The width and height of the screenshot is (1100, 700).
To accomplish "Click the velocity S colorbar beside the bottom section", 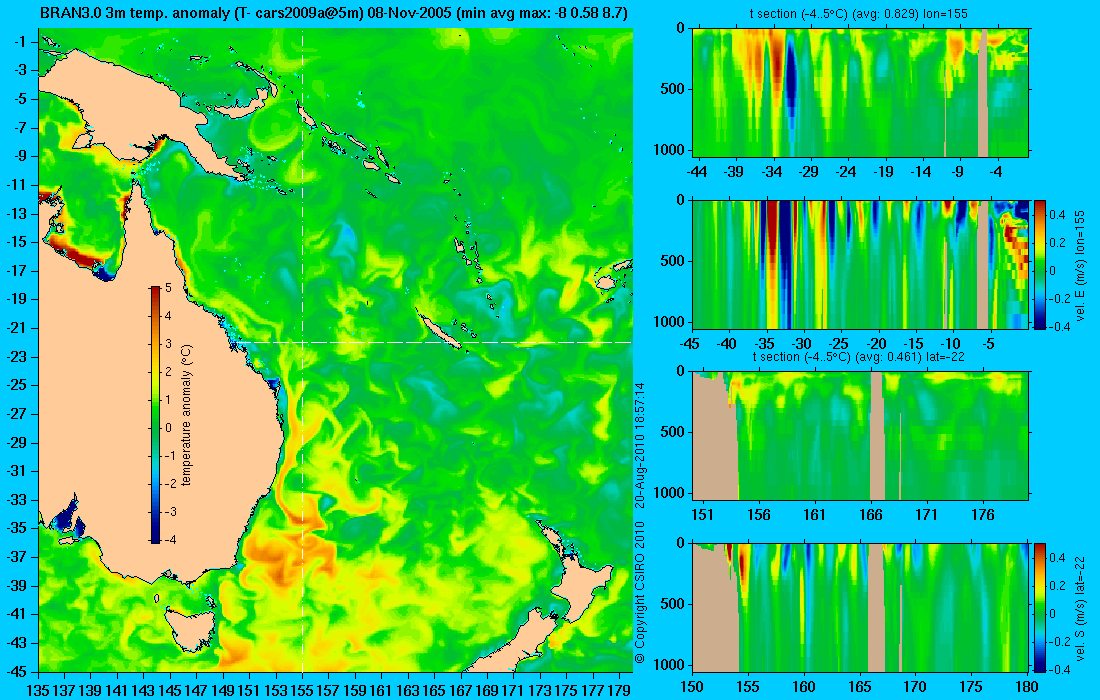I will [1039, 607].
